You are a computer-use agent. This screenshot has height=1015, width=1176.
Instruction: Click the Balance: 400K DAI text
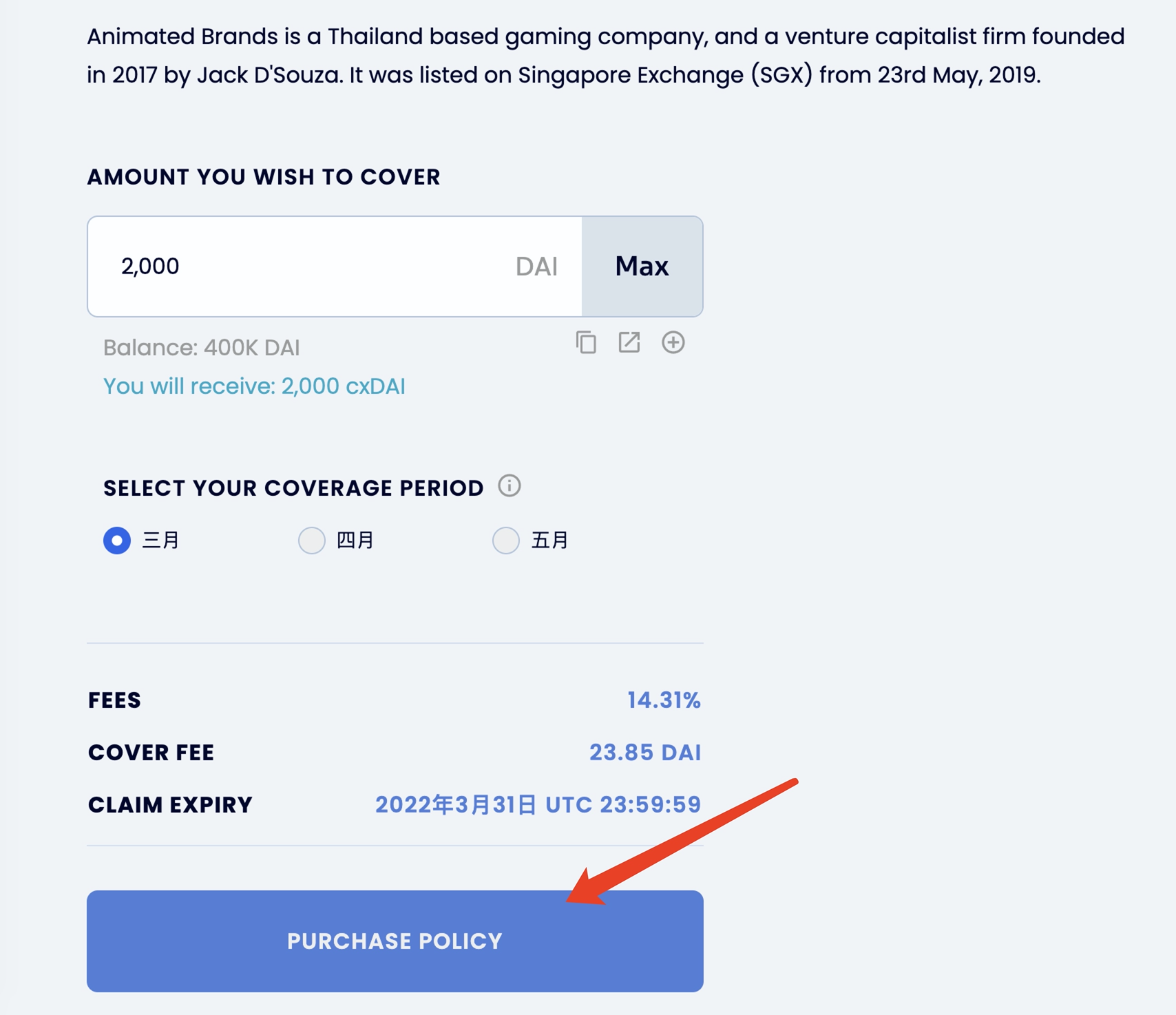pyautogui.click(x=201, y=348)
